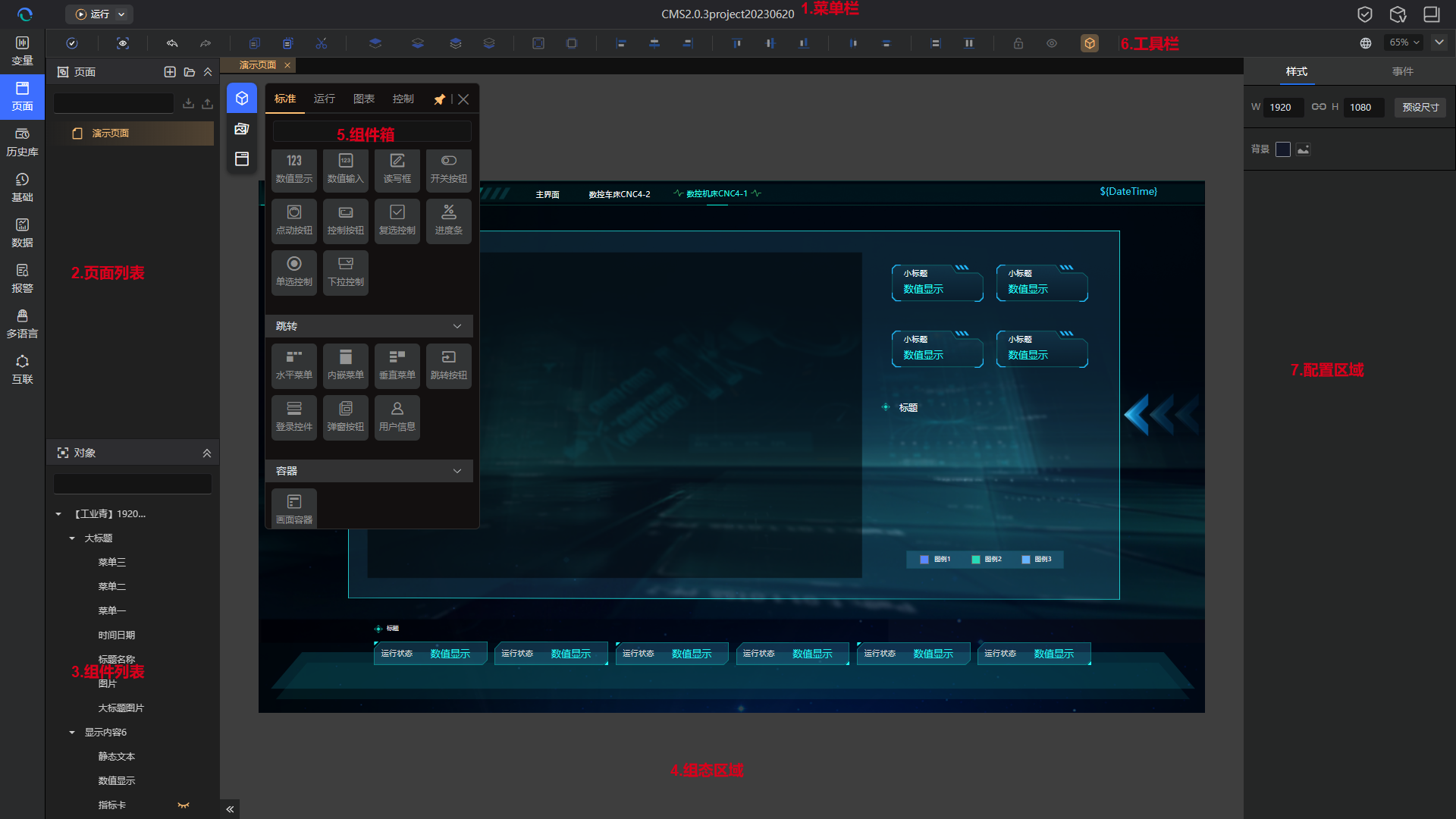Switch to 运行 tab in component box
The image size is (1456, 819).
click(x=325, y=99)
